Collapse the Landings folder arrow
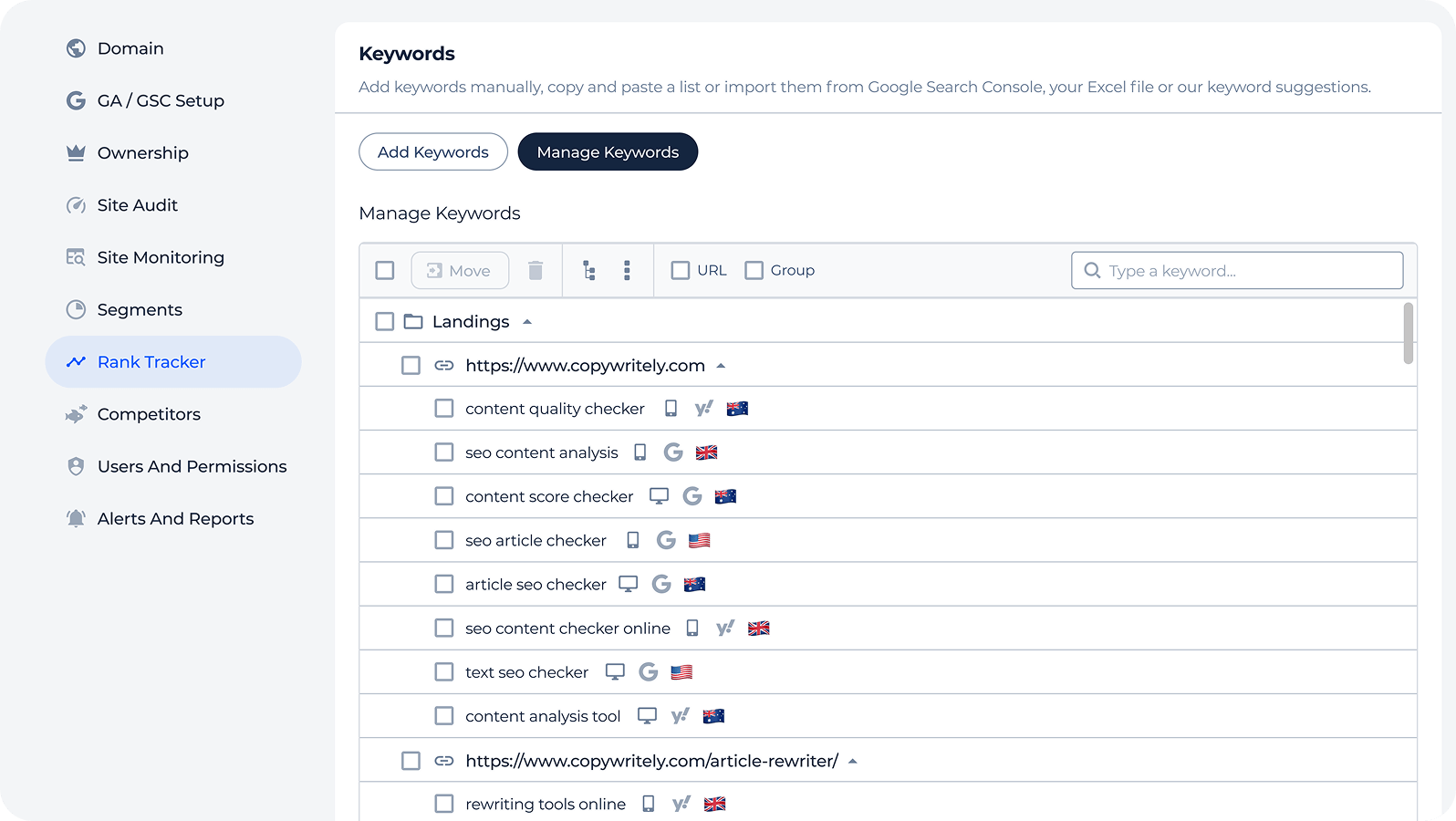This screenshot has height=821, width=1456. click(x=527, y=322)
